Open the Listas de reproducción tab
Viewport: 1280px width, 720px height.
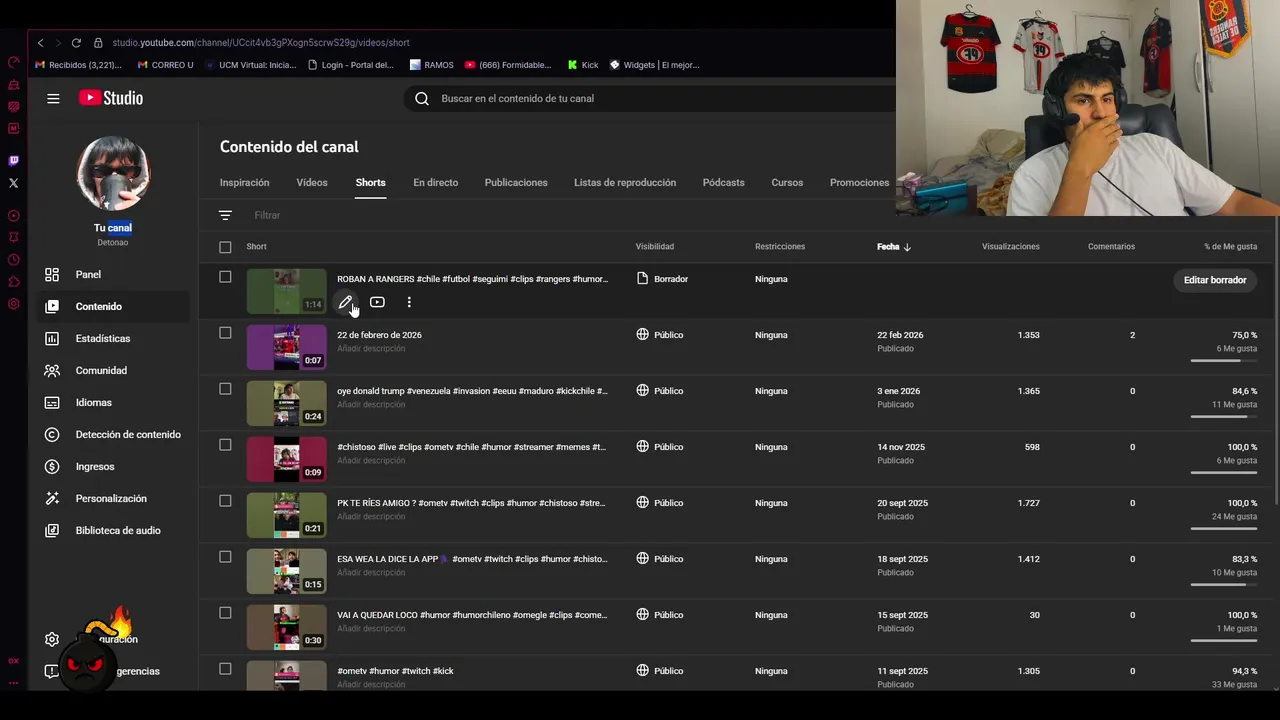[x=625, y=183]
